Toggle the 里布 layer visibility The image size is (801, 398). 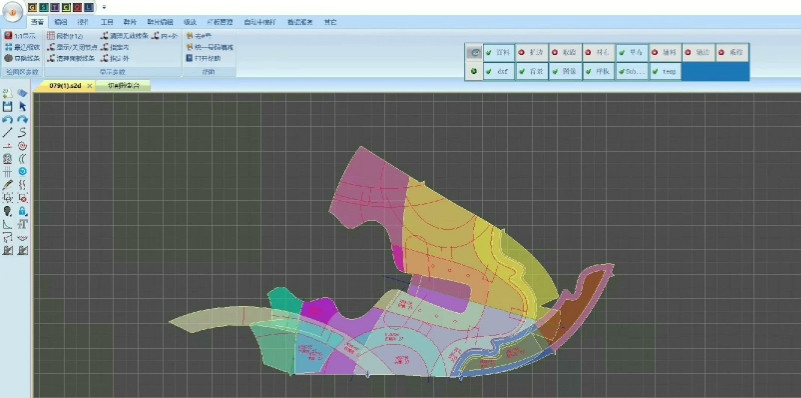(632, 53)
